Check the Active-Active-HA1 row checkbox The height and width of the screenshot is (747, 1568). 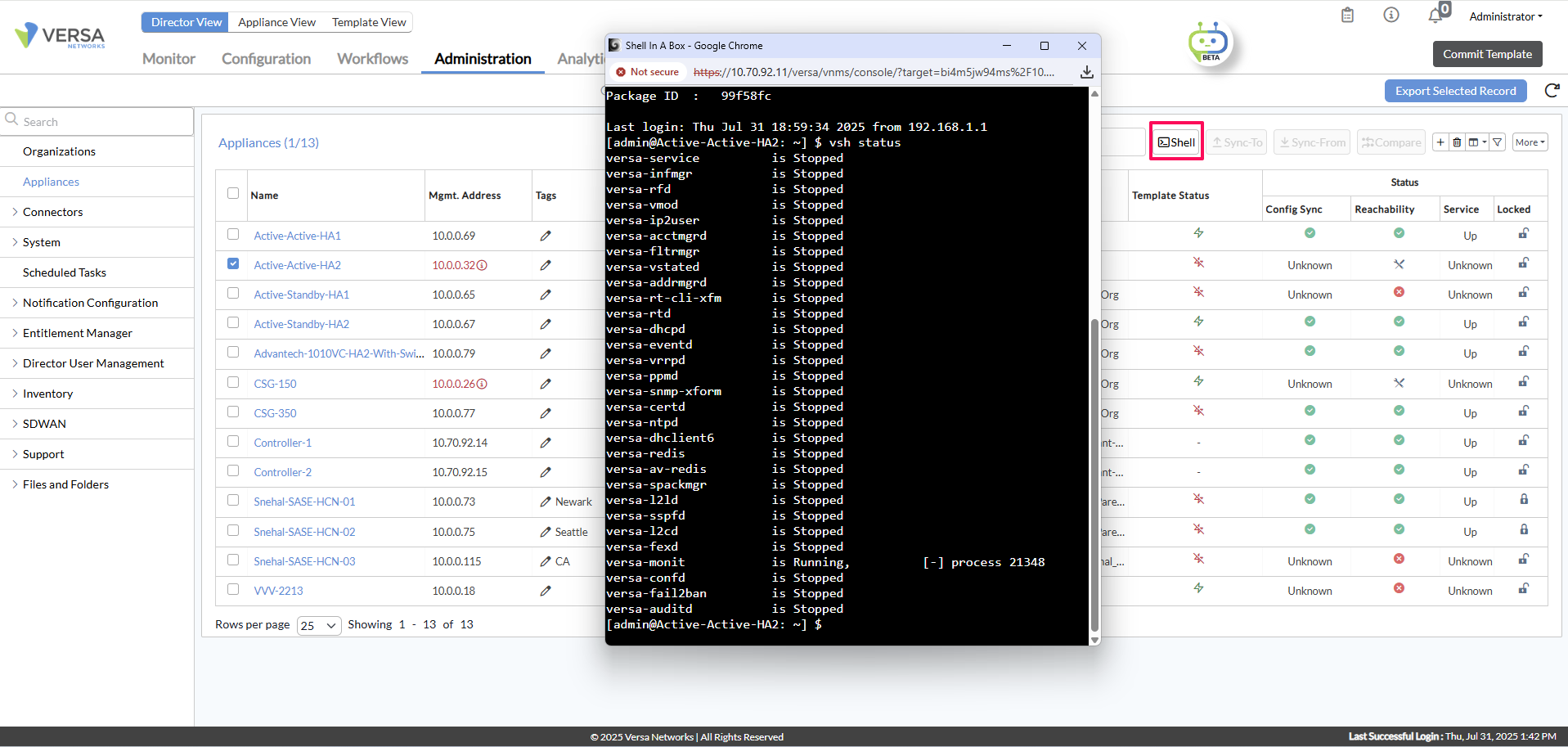click(233, 234)
